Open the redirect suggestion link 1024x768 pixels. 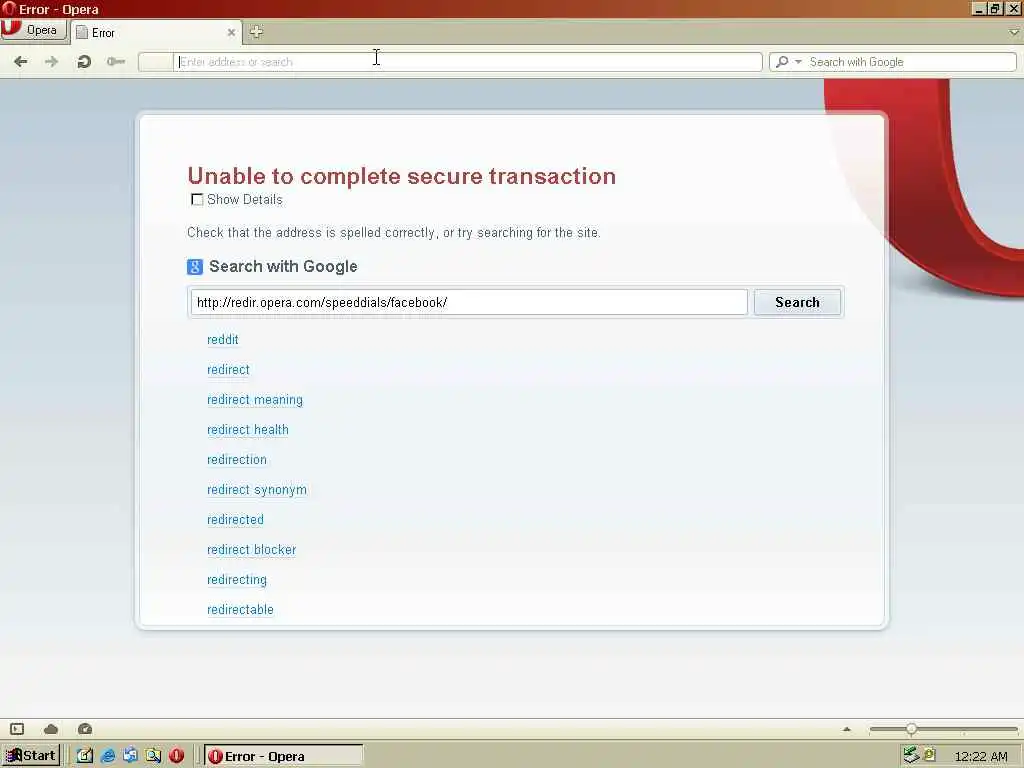[x=228, y=370]
